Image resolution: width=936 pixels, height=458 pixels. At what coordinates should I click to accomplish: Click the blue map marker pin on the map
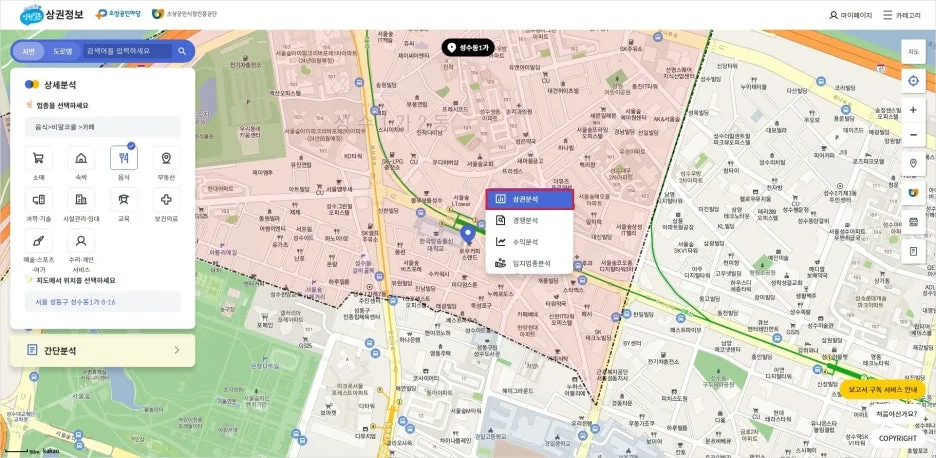coord(468,234)
